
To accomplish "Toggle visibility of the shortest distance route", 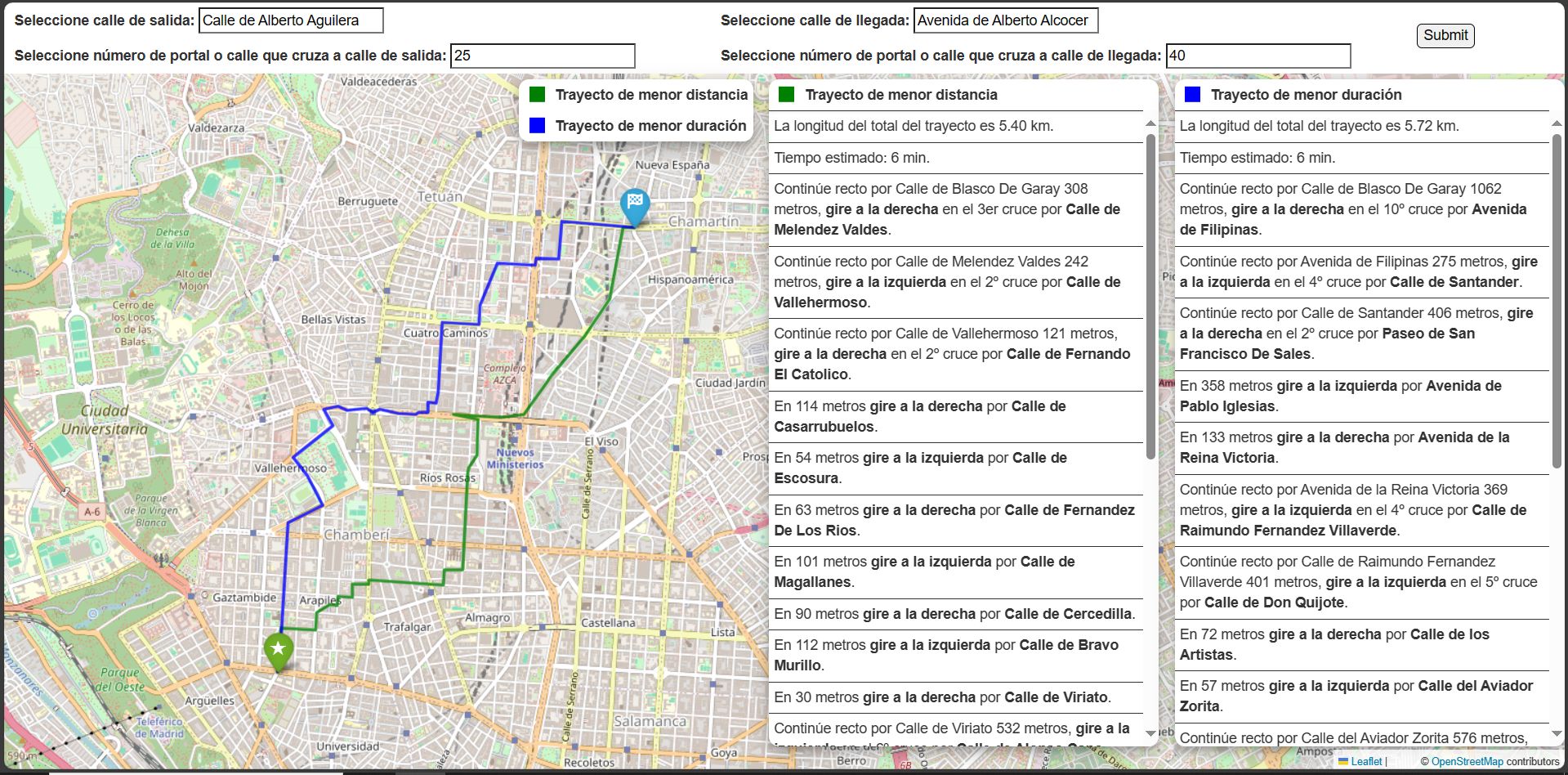I will [536, 94].
